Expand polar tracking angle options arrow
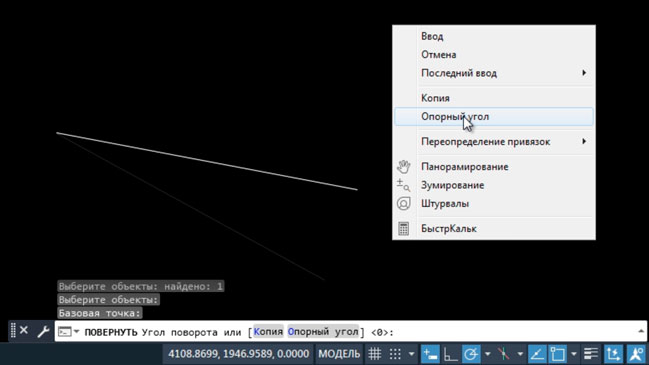The height and width of the screenshot is (365, 649). pyautogui.click(x=487, y=354)
